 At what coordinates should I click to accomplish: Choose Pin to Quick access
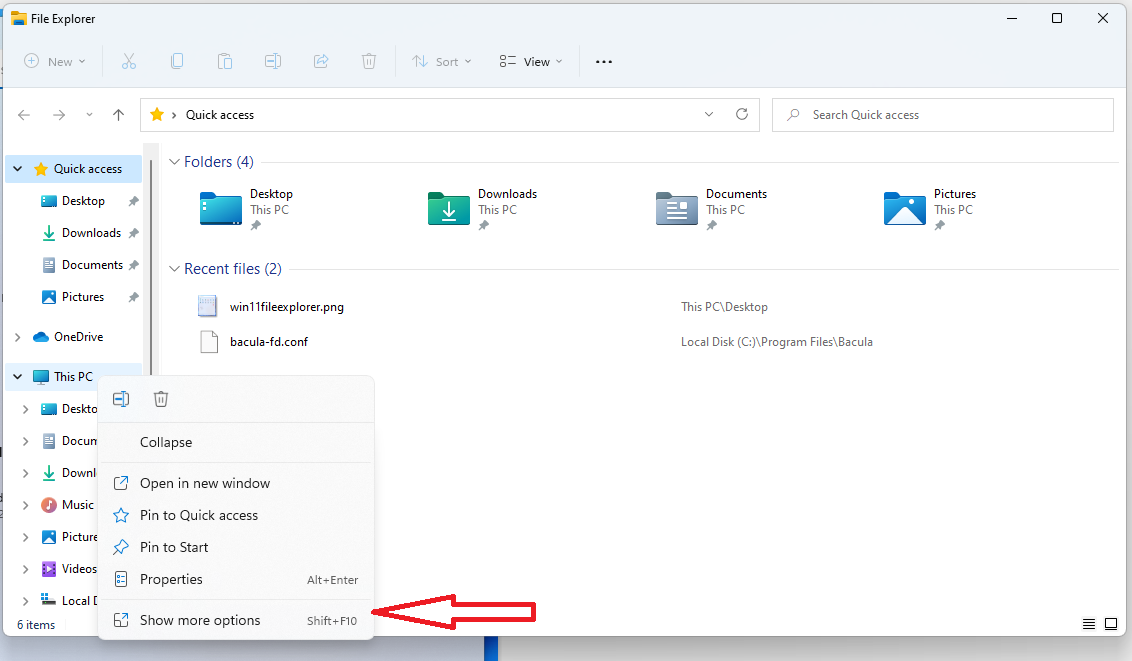pos(199,515)
